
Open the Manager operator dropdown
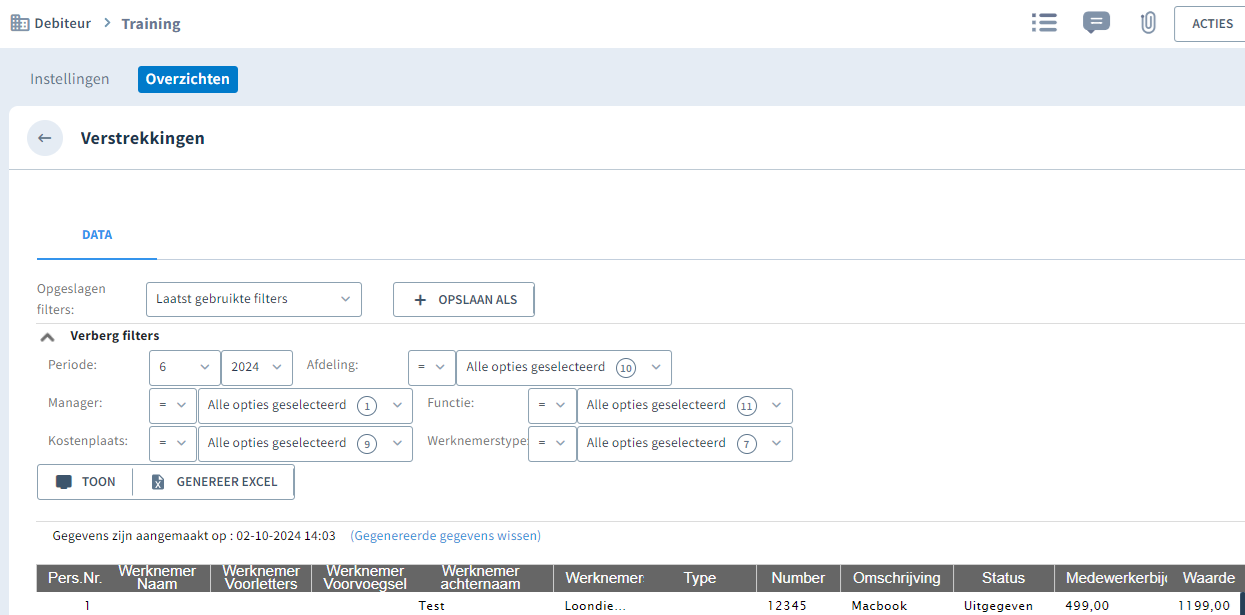pos(173,405)
